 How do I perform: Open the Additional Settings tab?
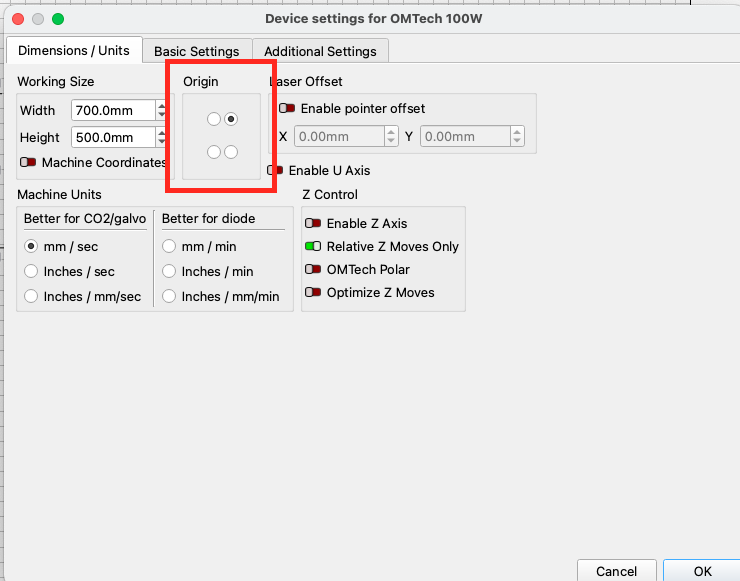tap(320, 51)
